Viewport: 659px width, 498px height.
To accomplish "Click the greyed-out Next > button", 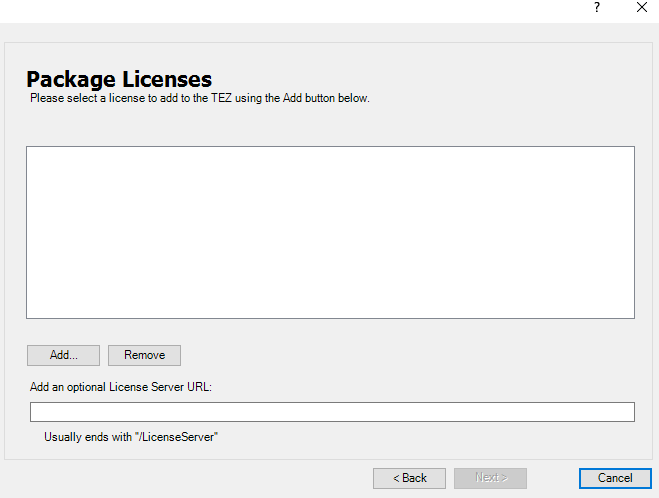I will coord(490,478).
